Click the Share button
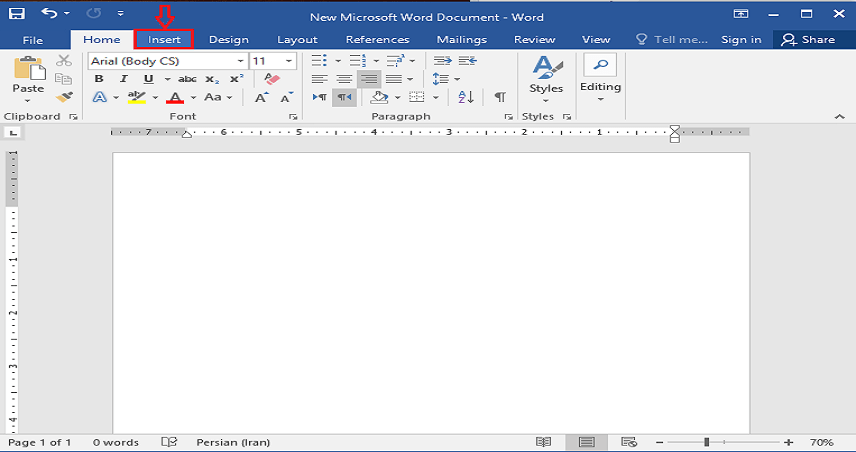The width and height of the screenshot is (856, 452). (x=808, y=40)
